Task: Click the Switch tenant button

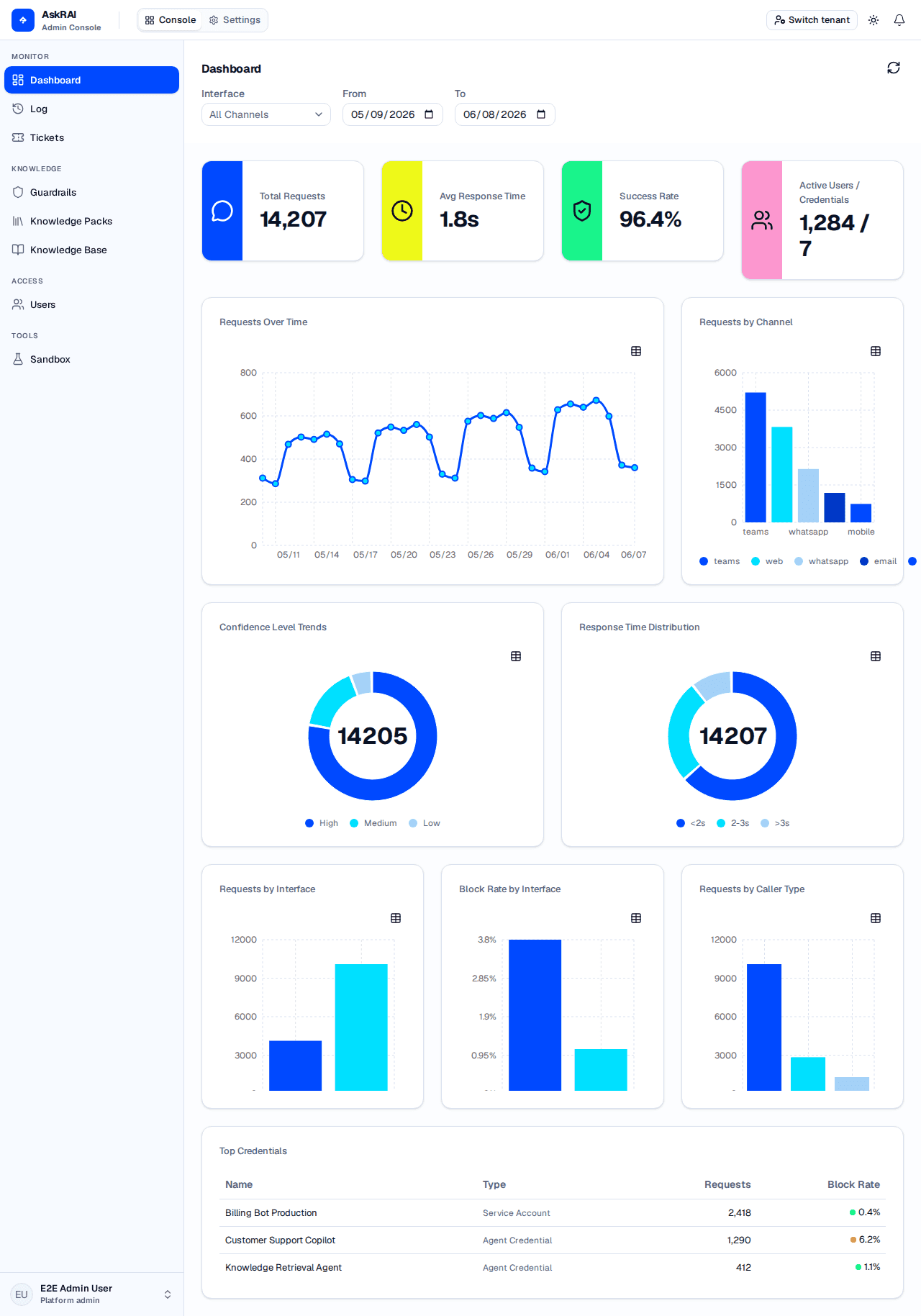Action: coord(812,20)
